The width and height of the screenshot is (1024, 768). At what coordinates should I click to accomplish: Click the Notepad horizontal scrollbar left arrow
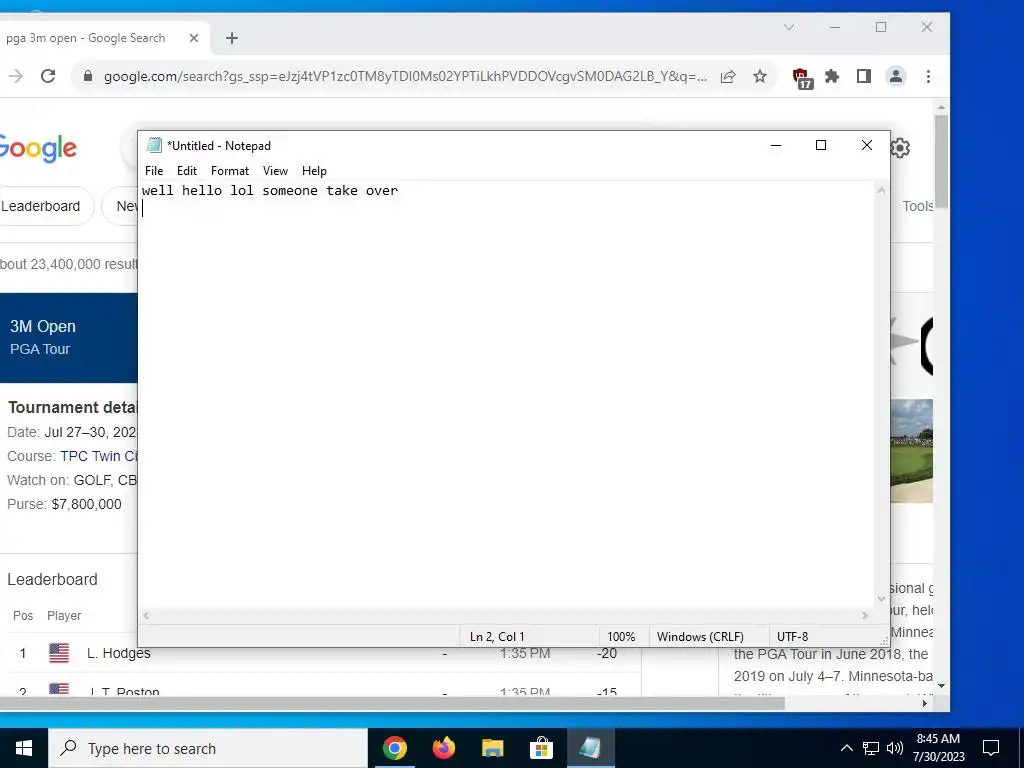146,616
